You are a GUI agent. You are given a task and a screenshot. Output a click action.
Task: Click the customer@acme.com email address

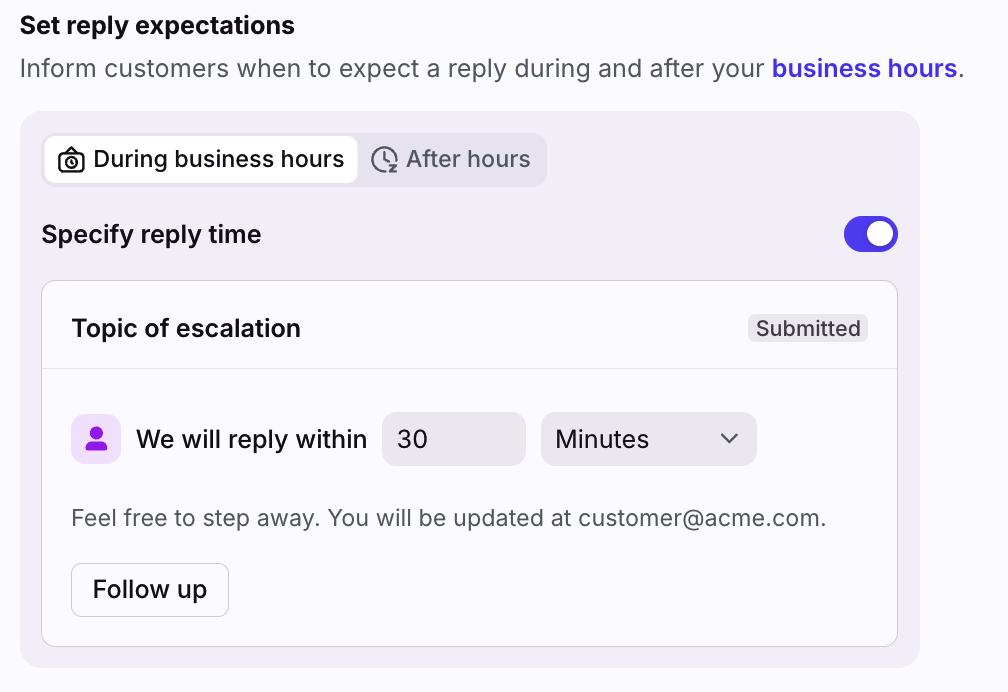699,518
